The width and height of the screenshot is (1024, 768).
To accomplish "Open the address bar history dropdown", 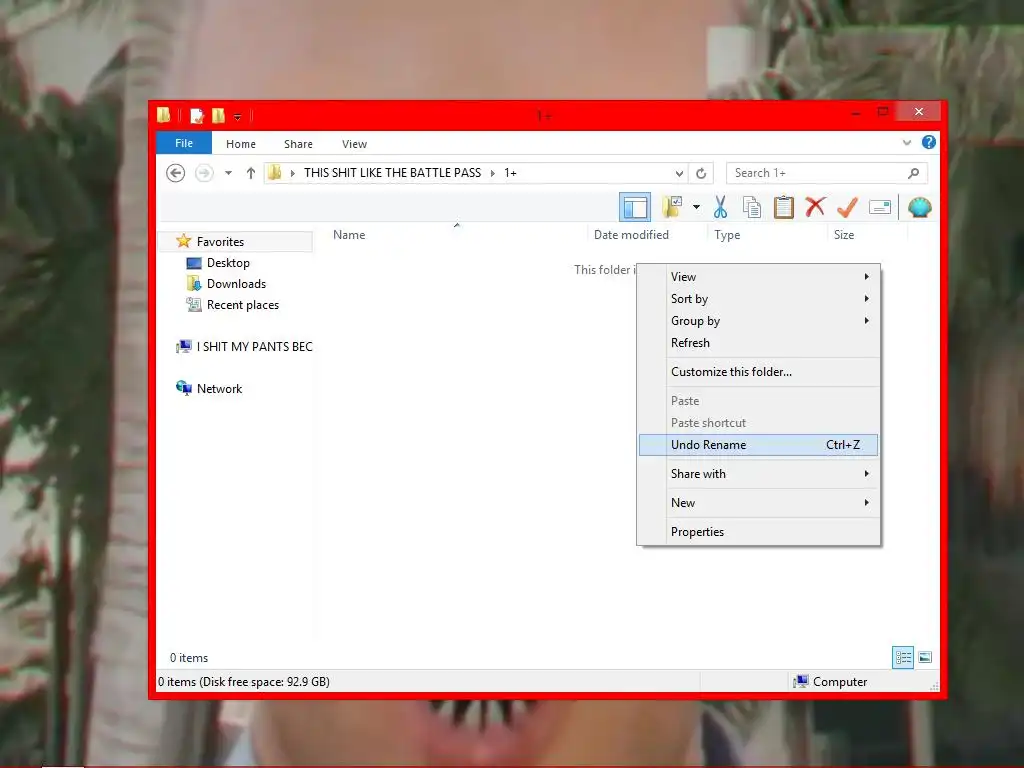I will [679, 173].
